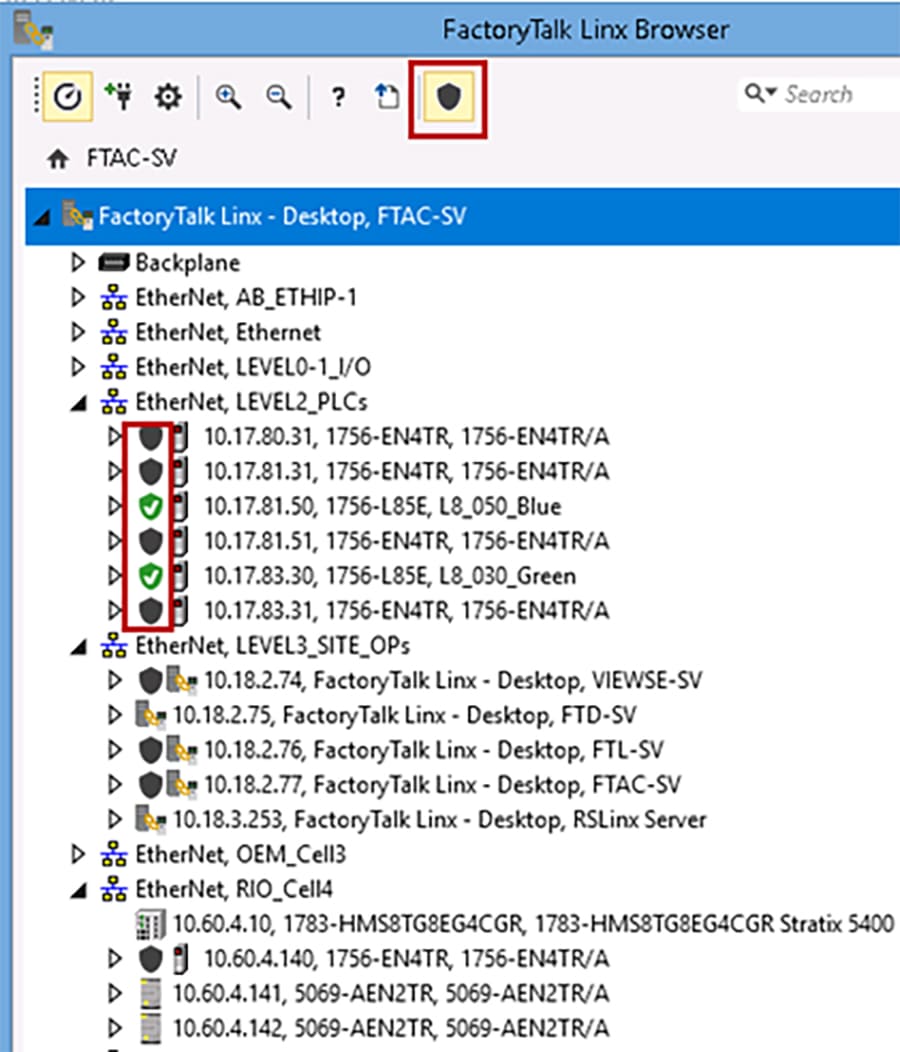Click the gray shield icon for 10.17.80.31
This screenshot has width=900, height=1052.
point(151,437)
